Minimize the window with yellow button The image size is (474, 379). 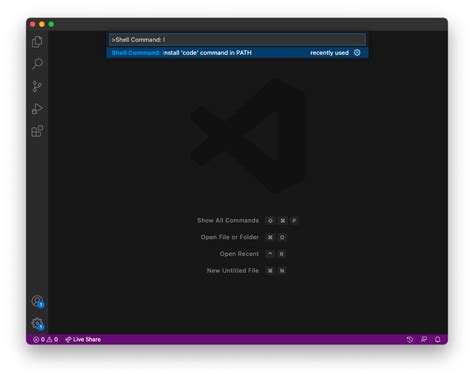tap(42, 24)
